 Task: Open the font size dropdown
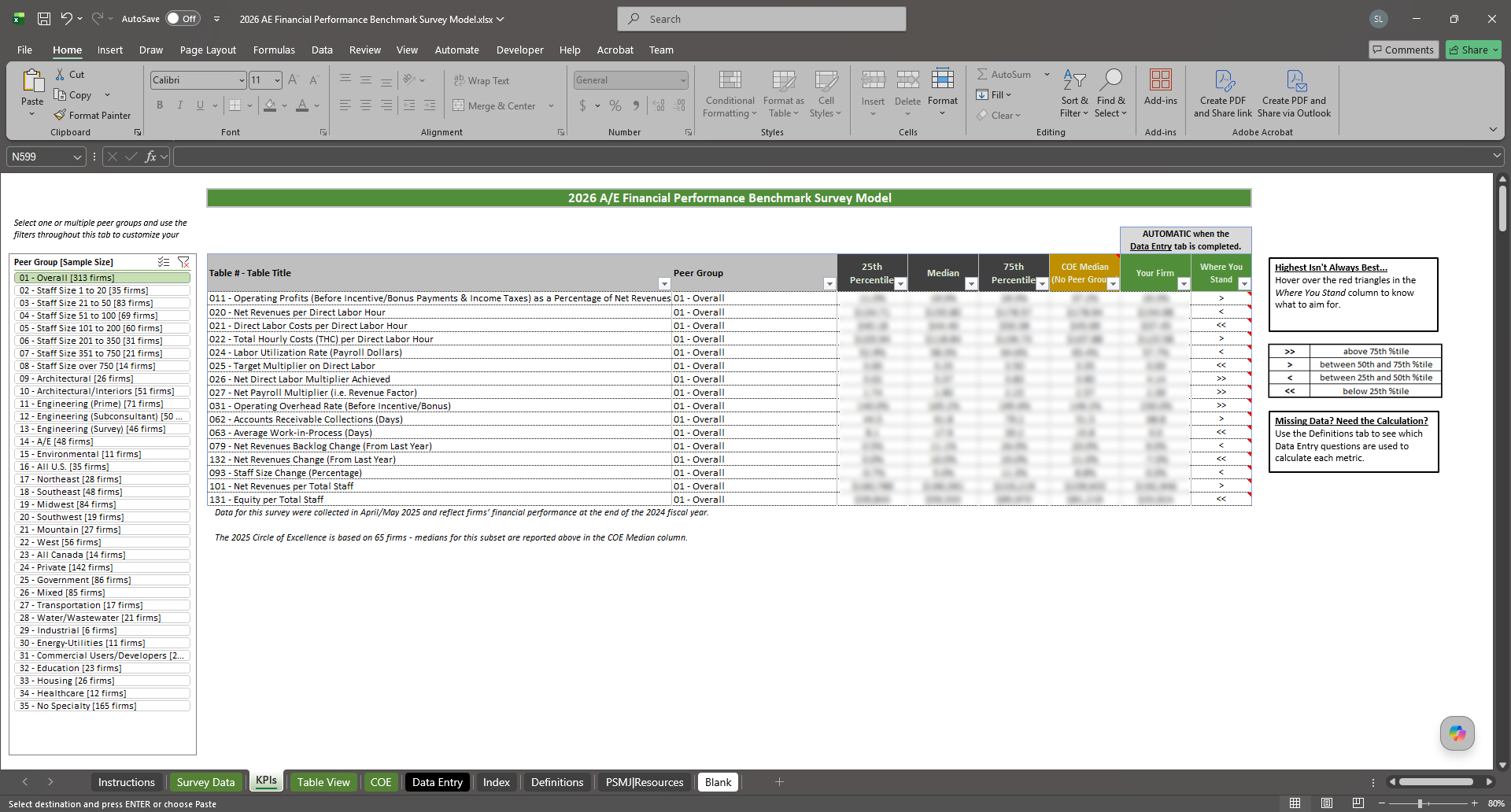[x=277, y=80]
